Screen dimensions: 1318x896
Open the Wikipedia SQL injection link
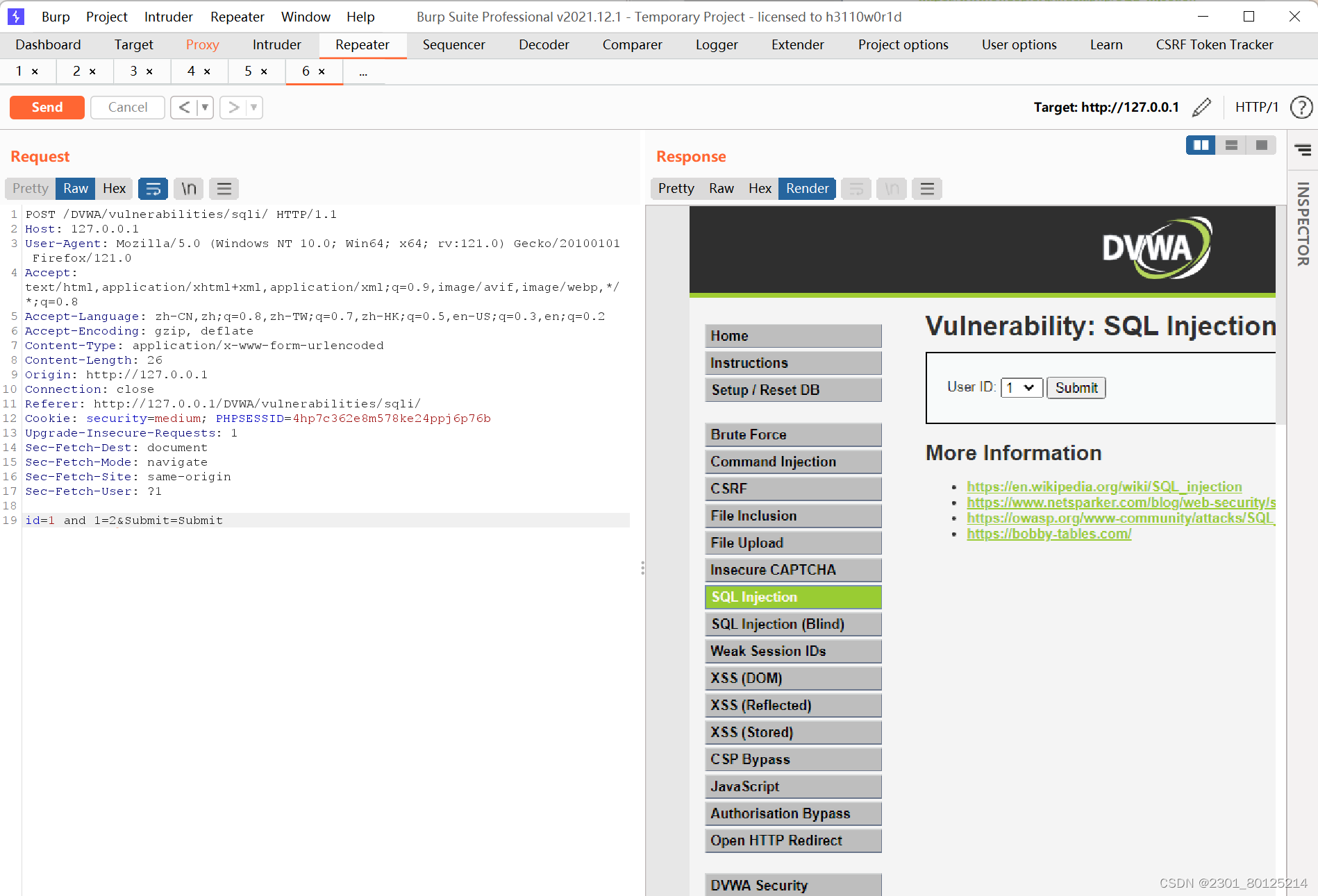(1104, 487)
